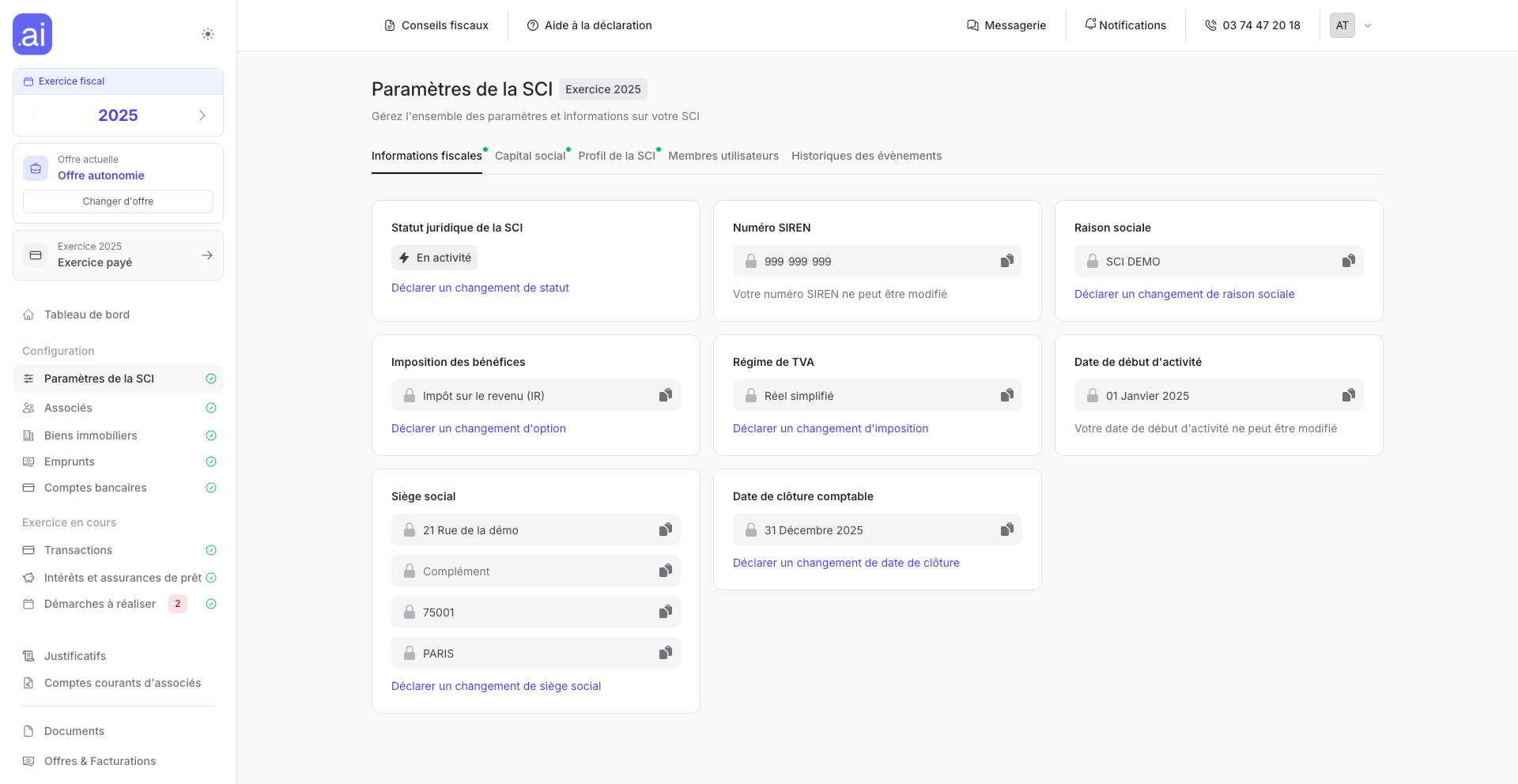Select the Associés people icon in sidebar
The width and height of the screenshot is (1518, 784).
coord(28,408)
